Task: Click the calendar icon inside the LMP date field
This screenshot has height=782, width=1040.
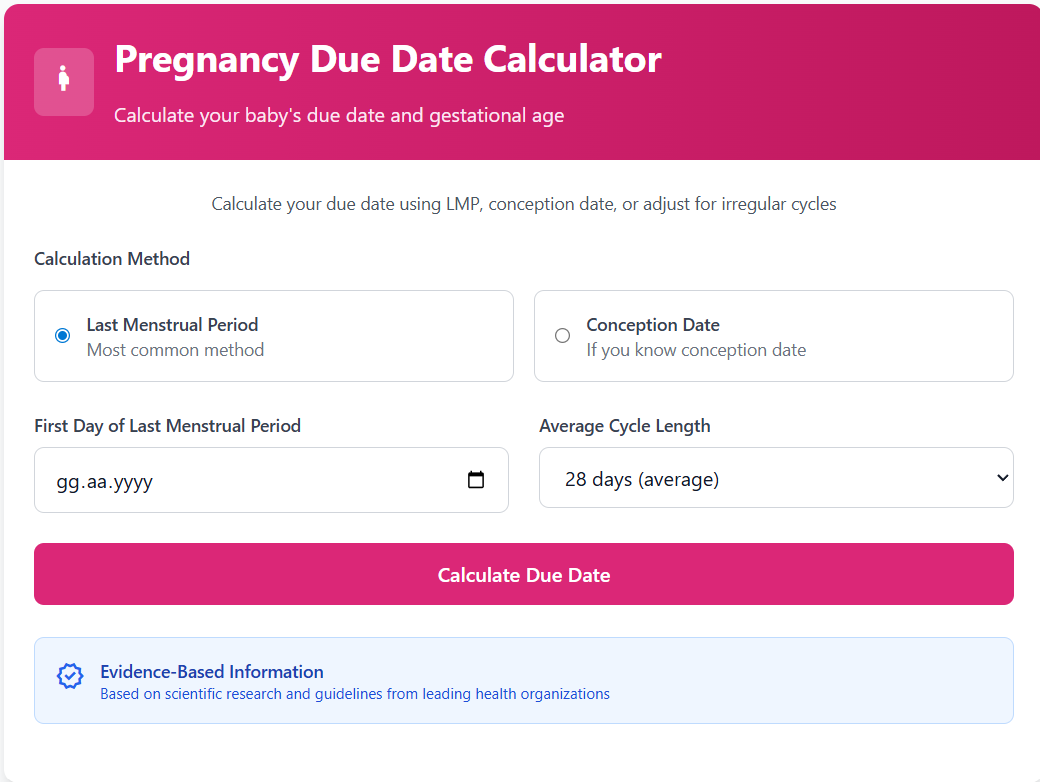Action: (476, 480)
